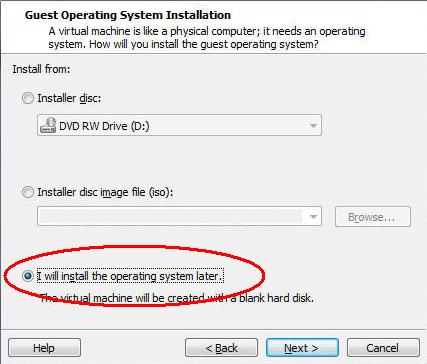
Task: Click the Installer disc image file (iso): label
Action: pos(105,192)
